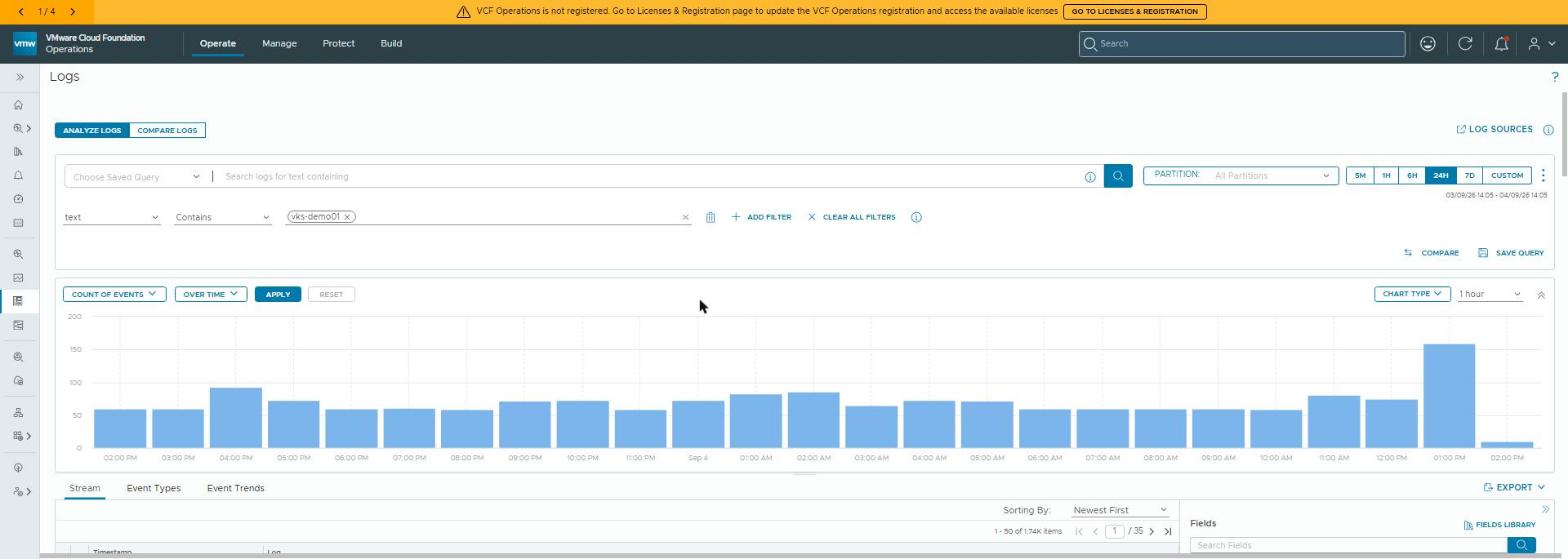1568x559 pixels.
Task: Open the Export dropdown
Action: pyautogui.click(x=1514, y=488)
